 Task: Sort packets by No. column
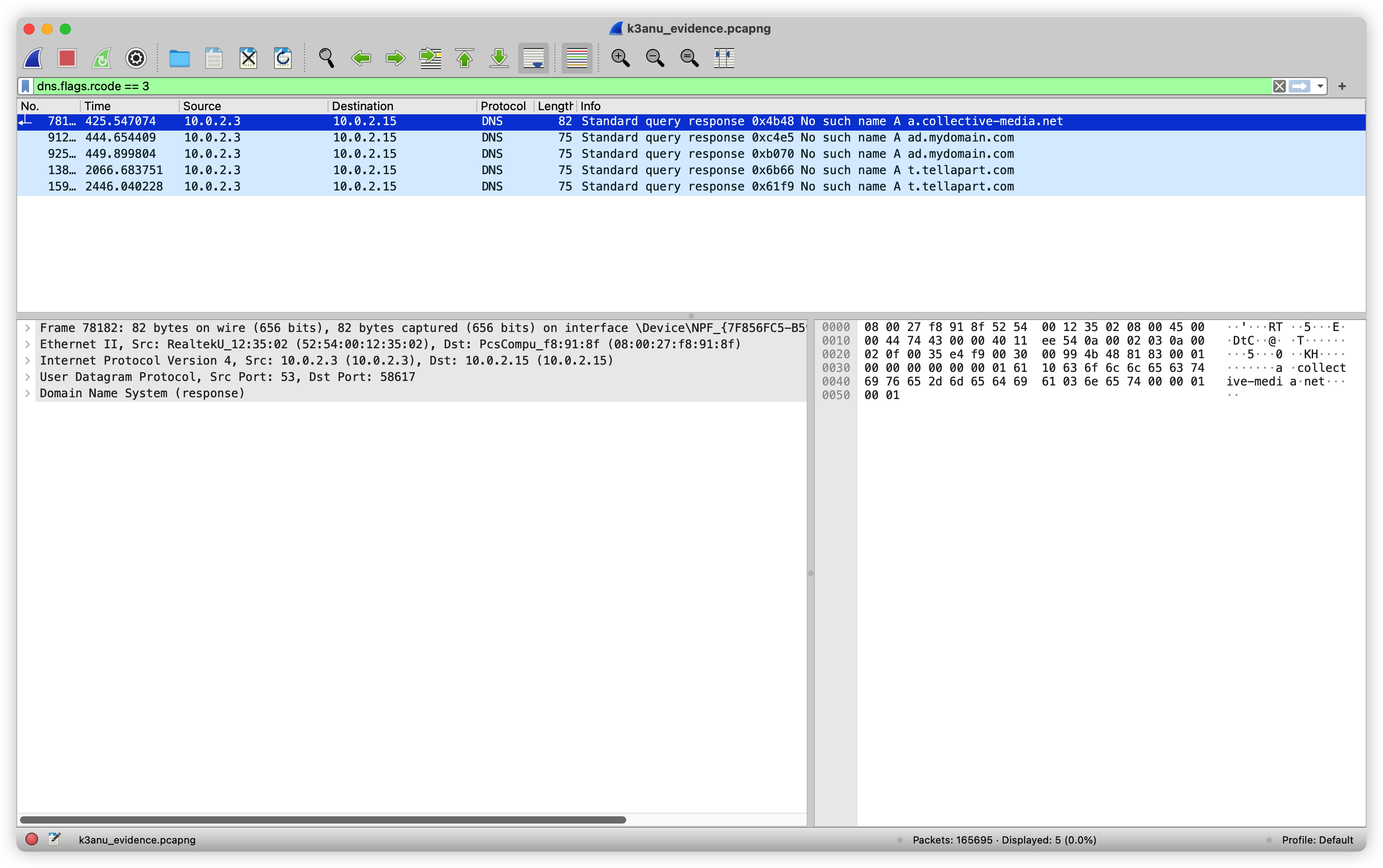point(48,106)
